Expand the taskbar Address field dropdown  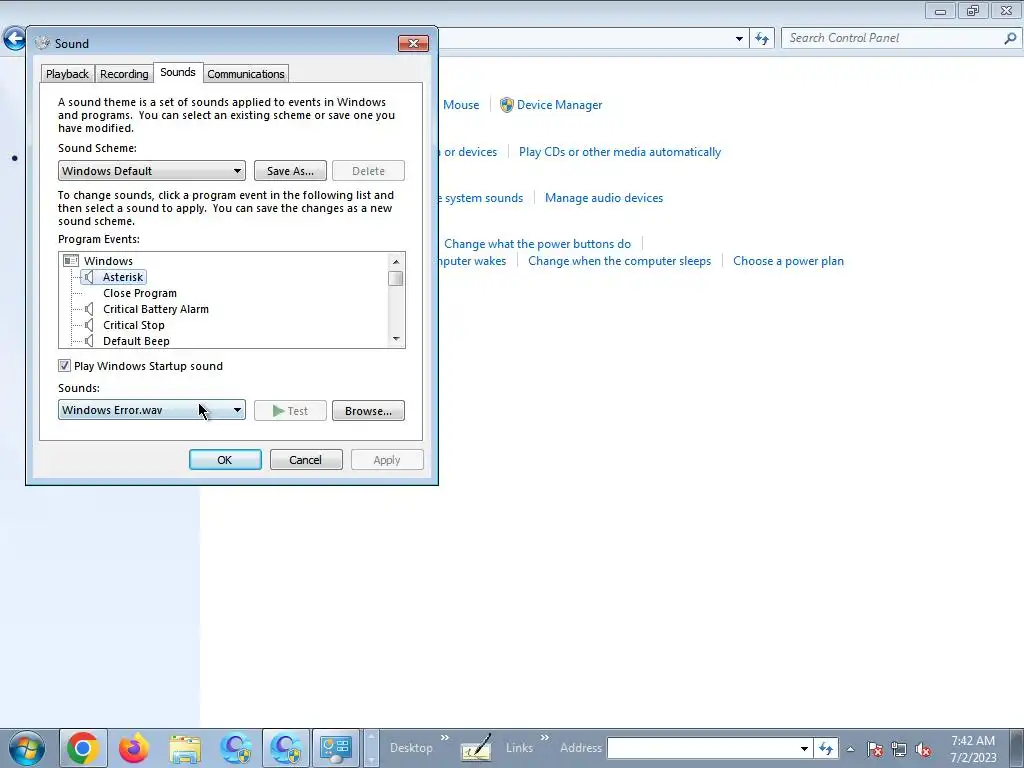(x=805, y=748)
